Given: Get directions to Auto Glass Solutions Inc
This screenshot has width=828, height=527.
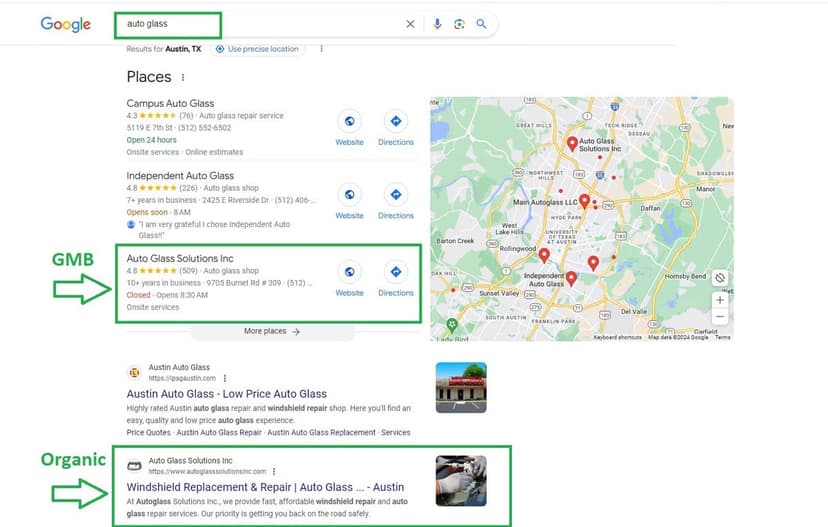Looking at the screenshot, I should pos(396,272).
